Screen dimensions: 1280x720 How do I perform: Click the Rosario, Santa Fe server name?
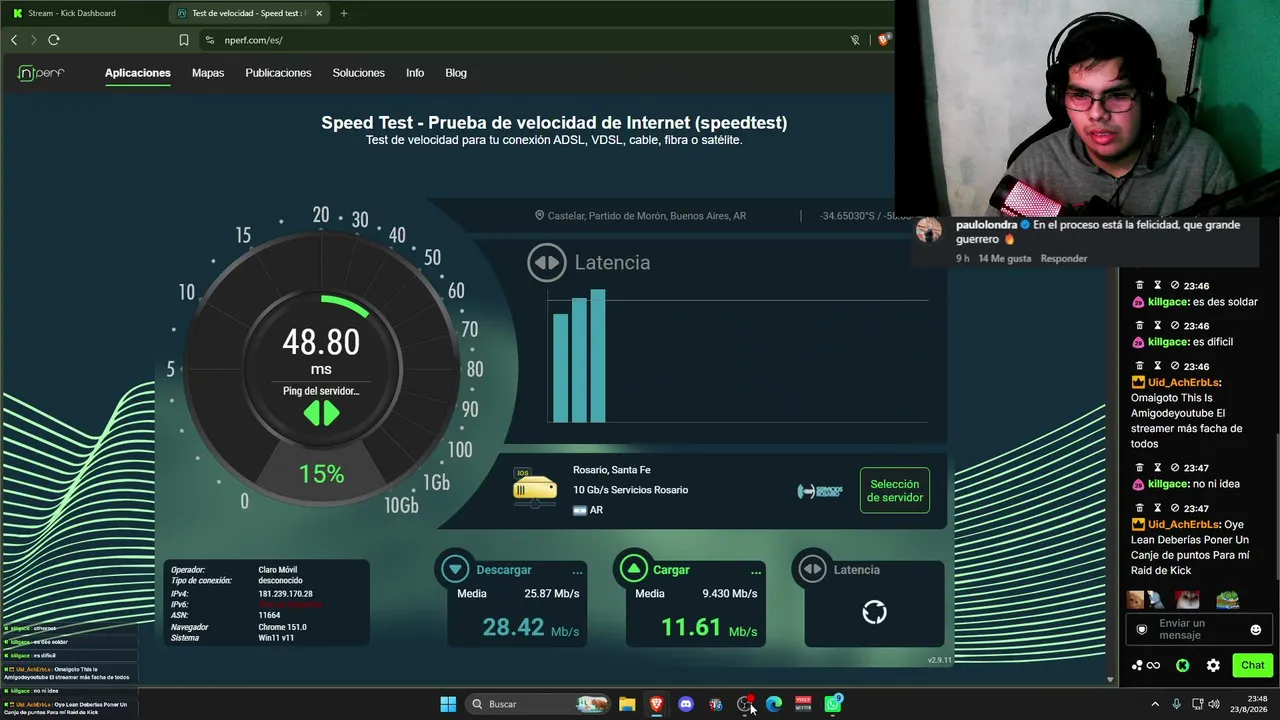click(x=612, y=470)
